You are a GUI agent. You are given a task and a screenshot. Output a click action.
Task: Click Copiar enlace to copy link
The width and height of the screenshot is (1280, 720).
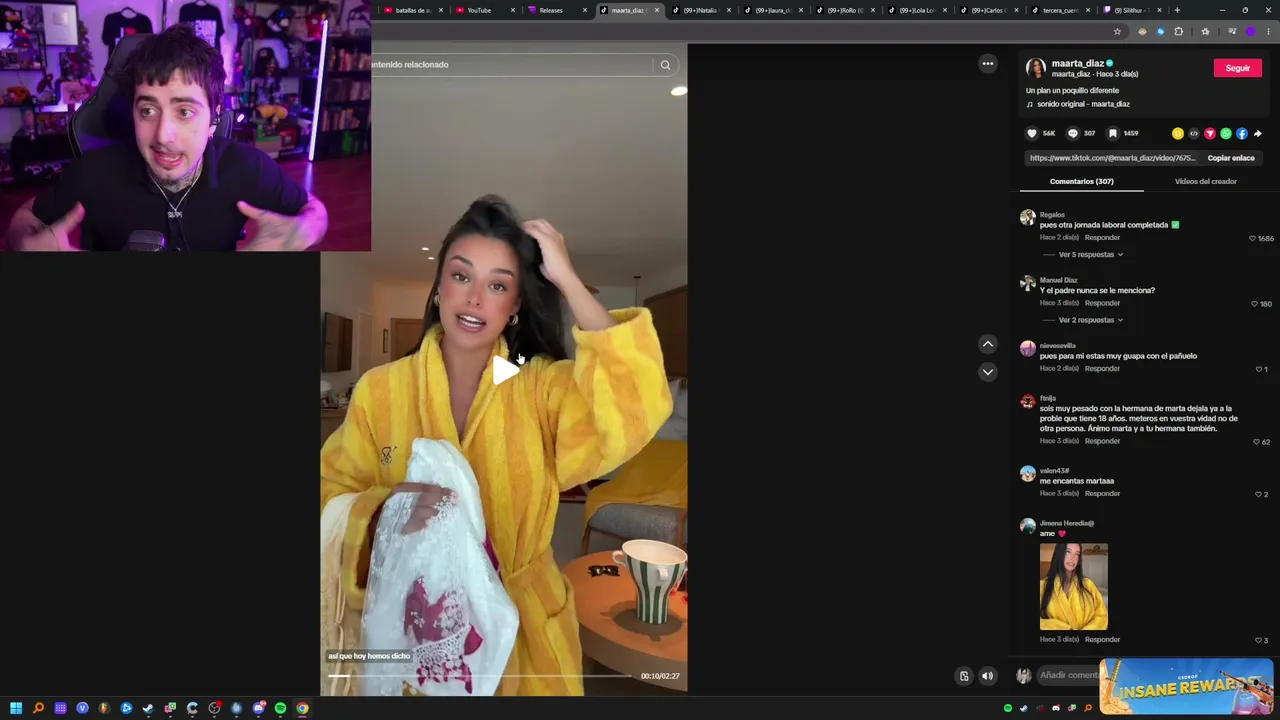[1231, 158]
